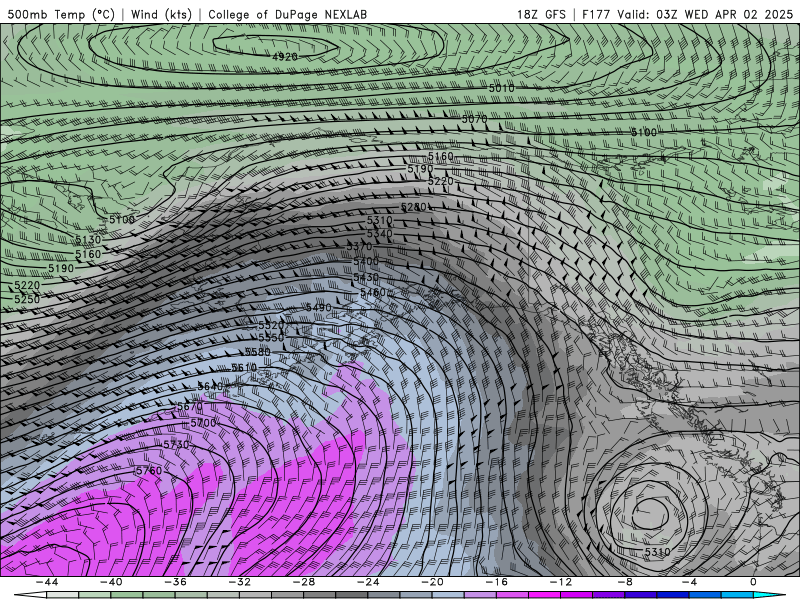Click the violet swatch between -10 and -8
Screen dimensions: 800x600
609,595
